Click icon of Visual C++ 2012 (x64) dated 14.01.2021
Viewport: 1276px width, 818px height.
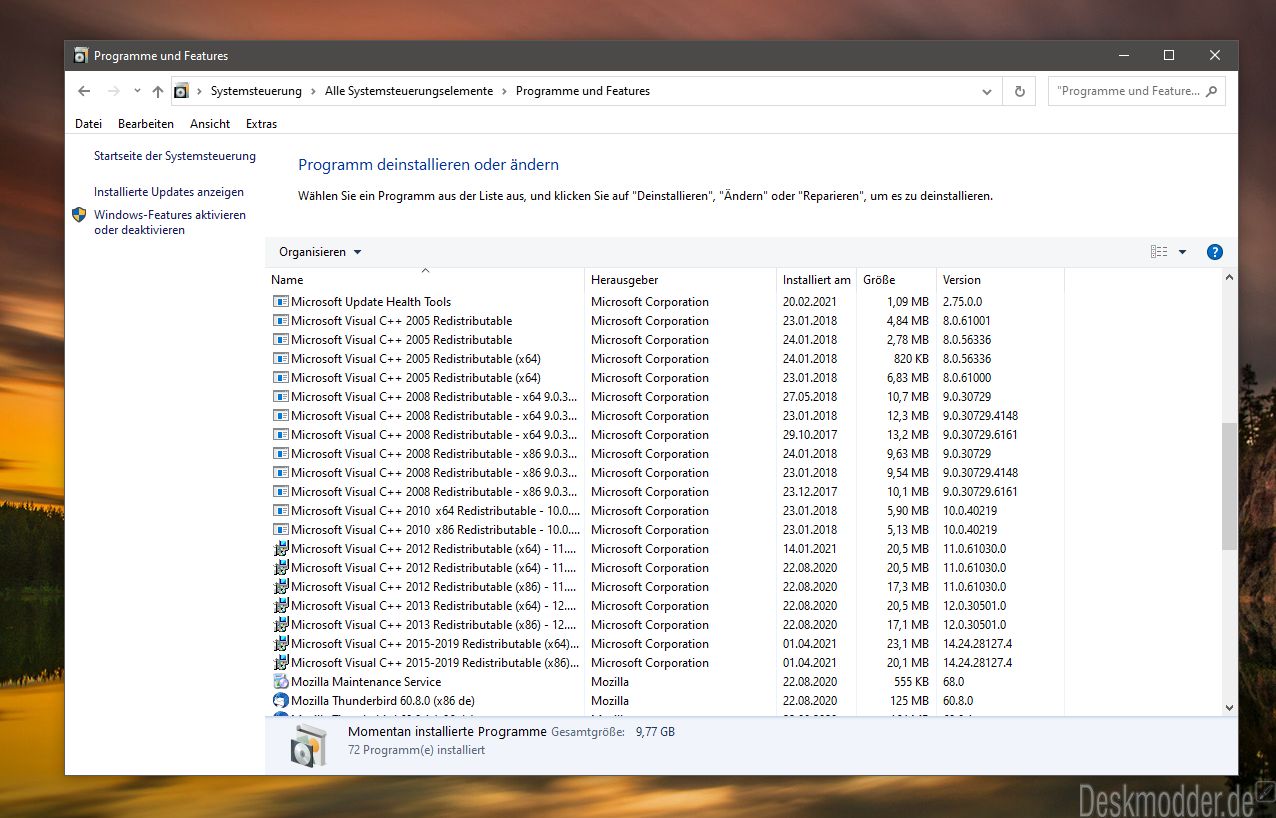coord(281,549)
